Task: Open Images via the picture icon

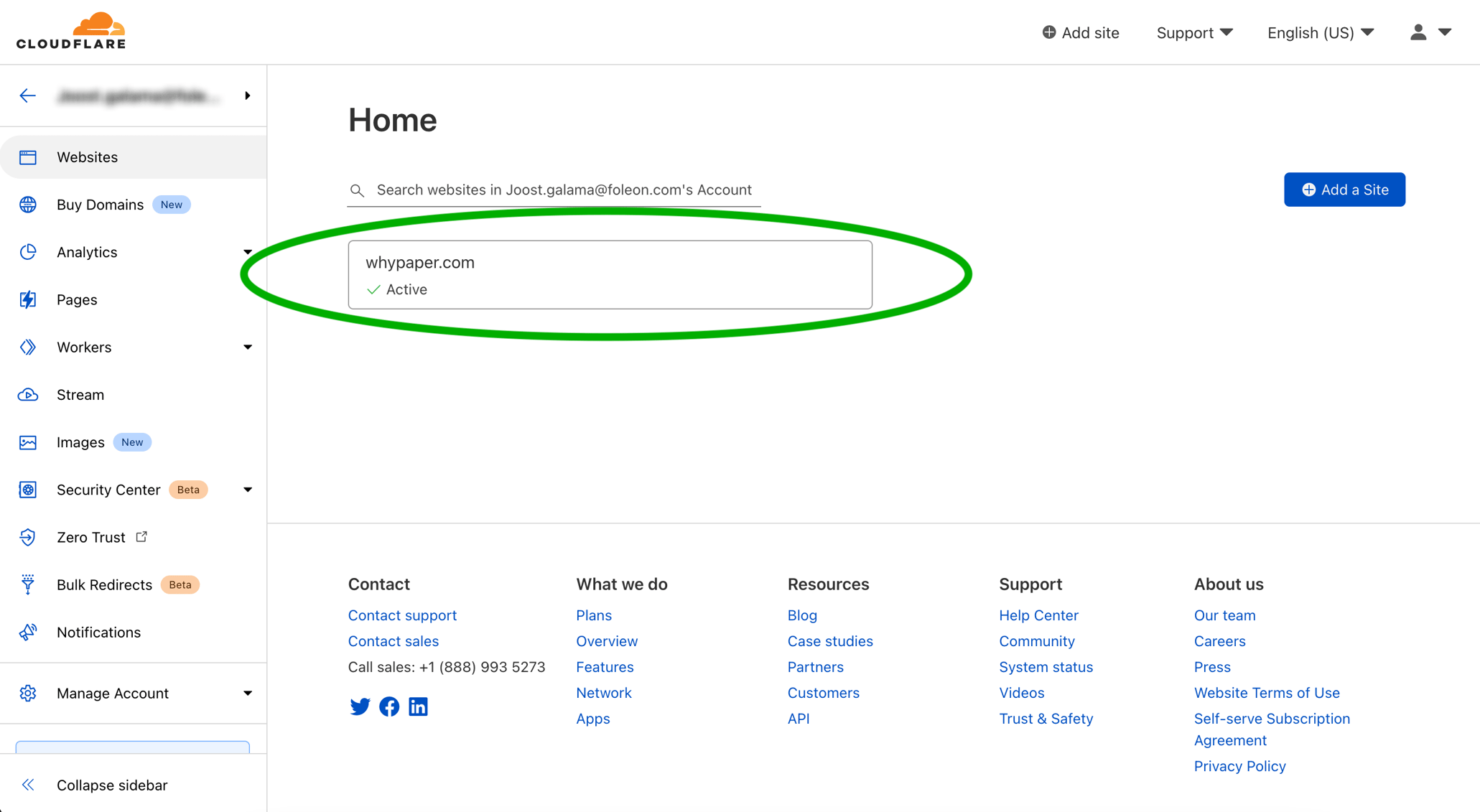Action: (28, 442)
